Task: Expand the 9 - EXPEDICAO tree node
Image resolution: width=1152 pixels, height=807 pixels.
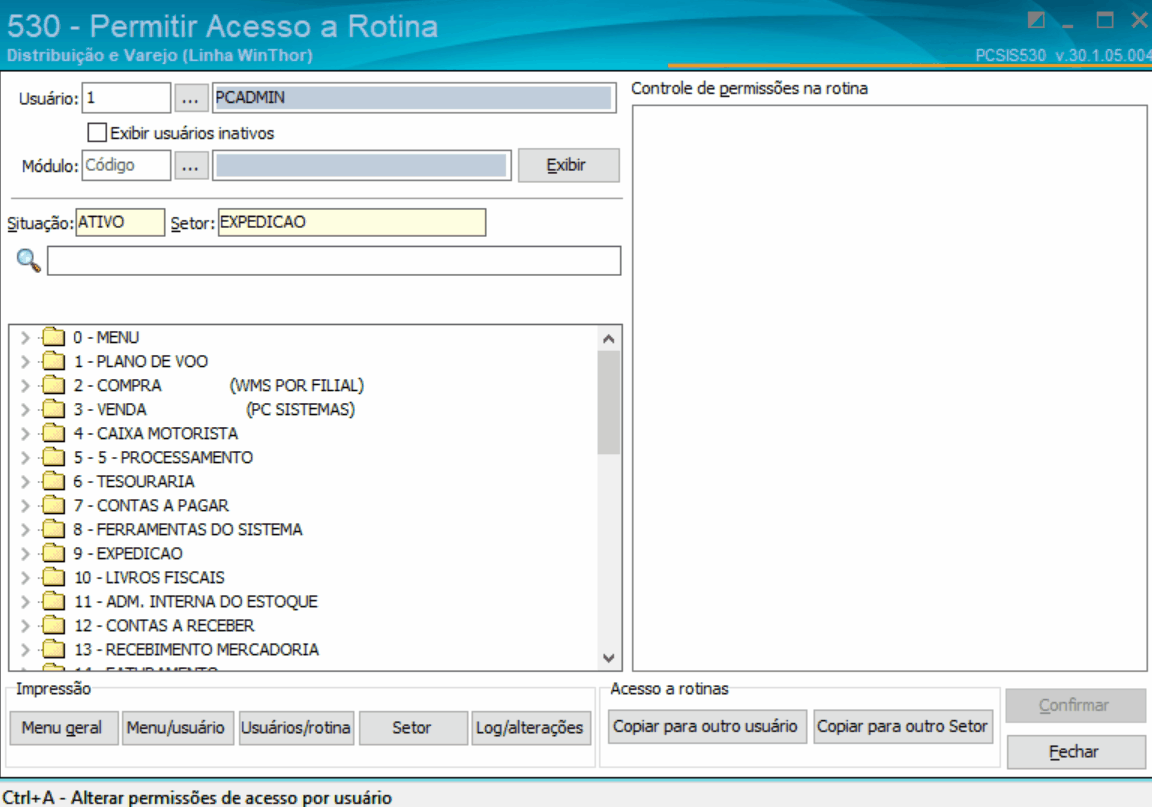Action: click(x=25, y=553)
